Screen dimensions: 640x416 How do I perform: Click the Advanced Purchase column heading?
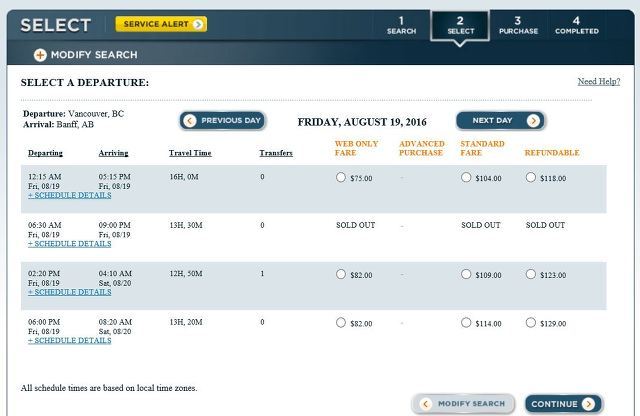pos(422,148)
